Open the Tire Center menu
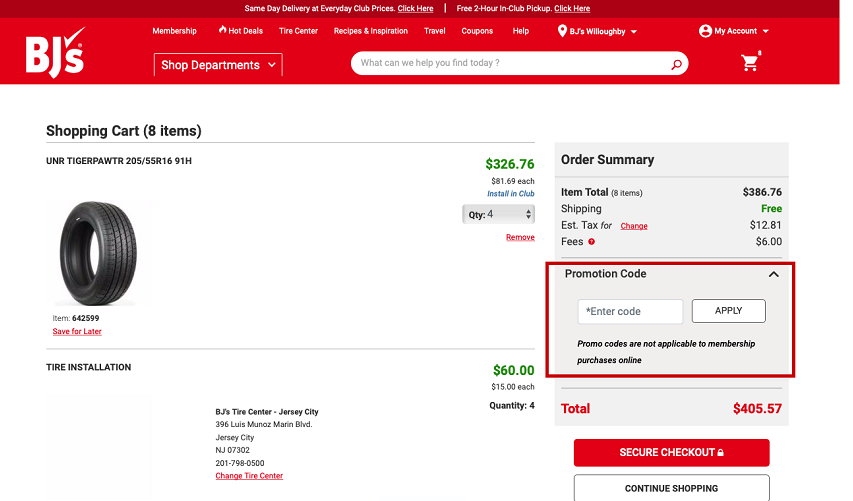The width and height of the screenshot is (853, 501). [x=298, y=31]
